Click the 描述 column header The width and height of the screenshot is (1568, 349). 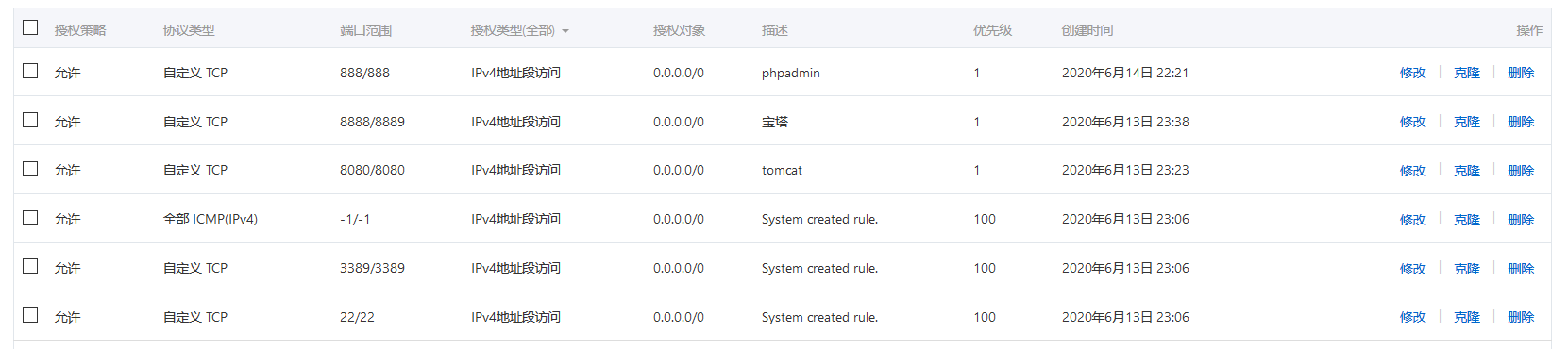coord(774,30)
